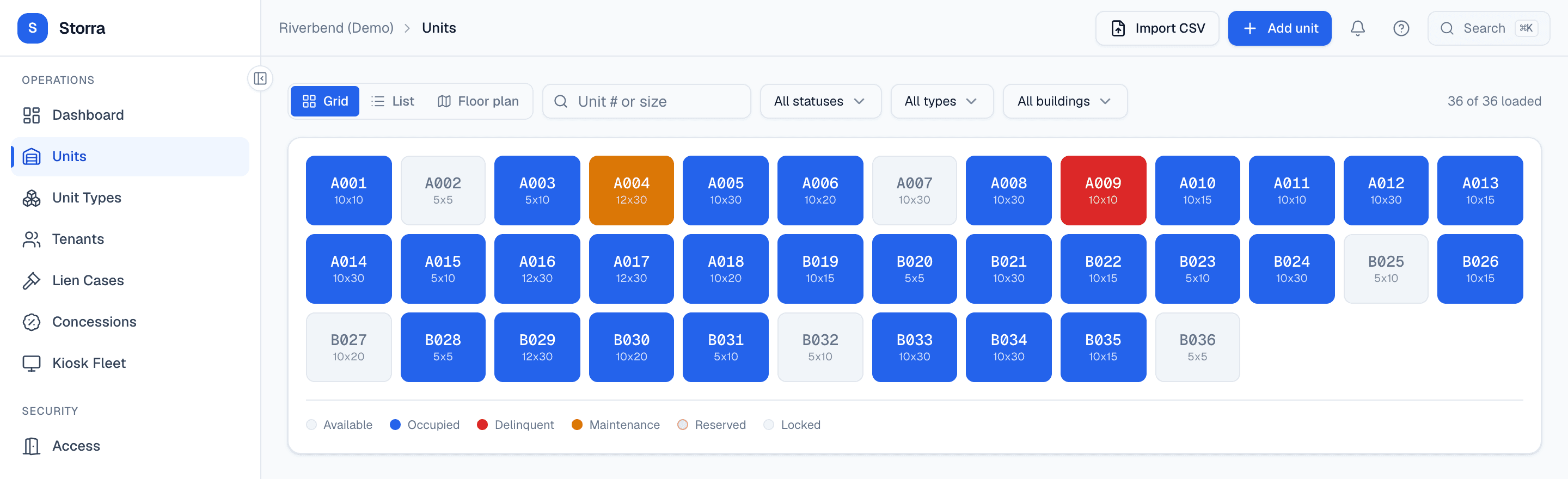Click the Import CSV file icon
This screenshot has height=479, width=1568.
pyautogui.click(x=1118, y=29)
